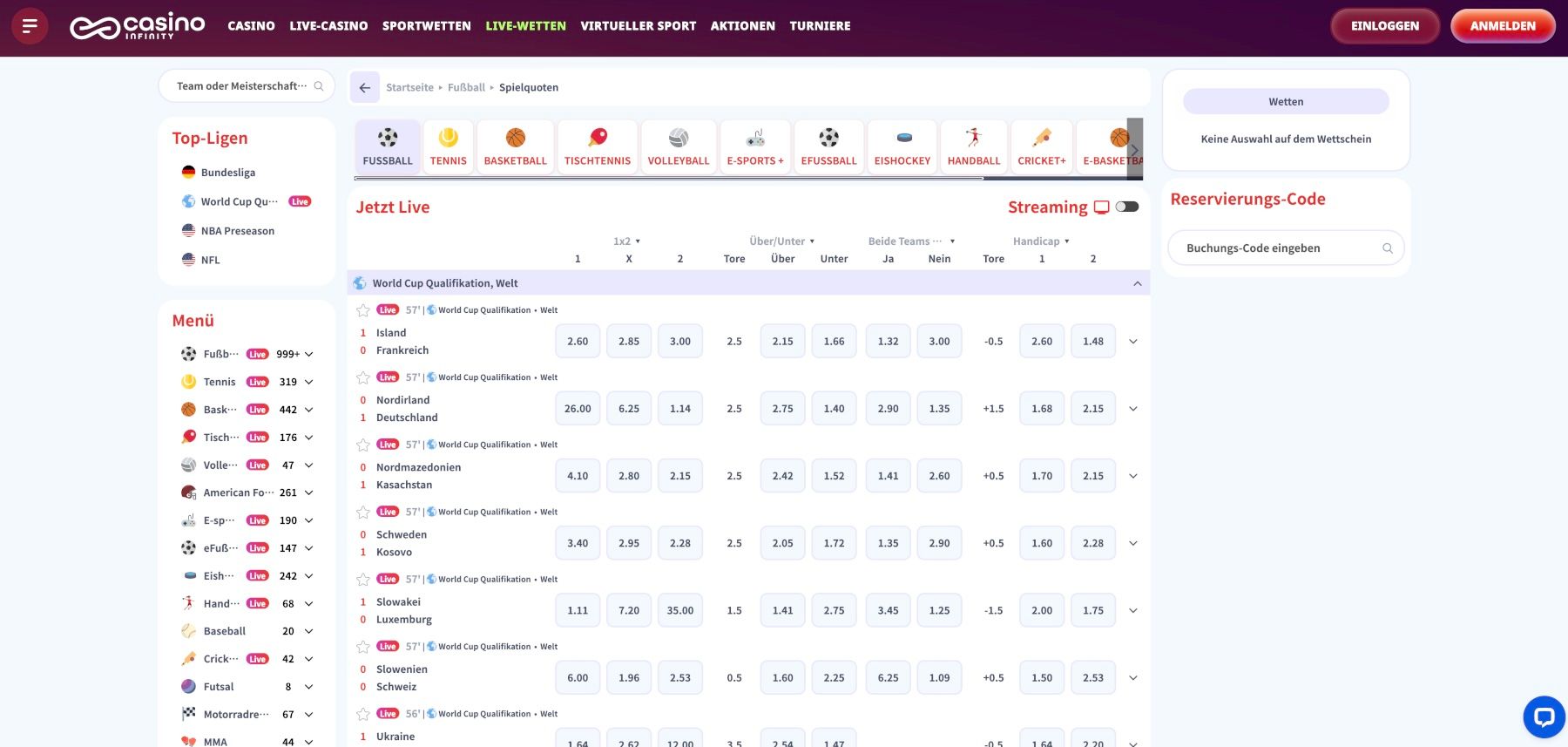
Task: Star the Nordirland vs Deutschland match
Action: (363, 377)
